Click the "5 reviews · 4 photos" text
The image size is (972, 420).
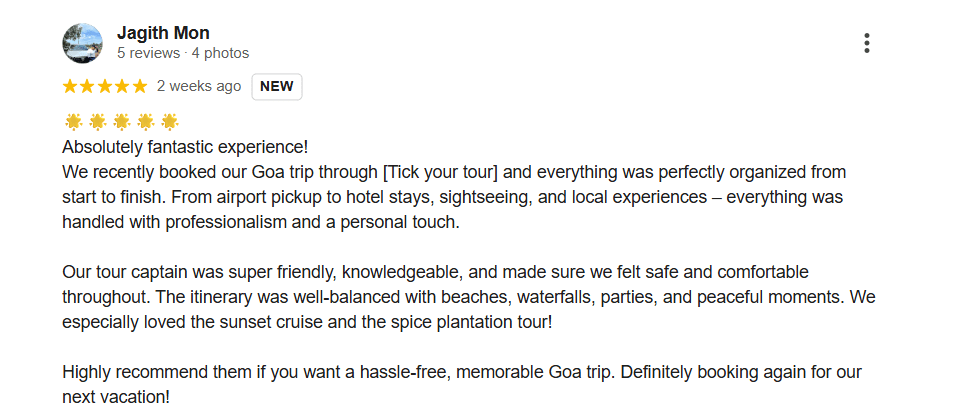183,53
